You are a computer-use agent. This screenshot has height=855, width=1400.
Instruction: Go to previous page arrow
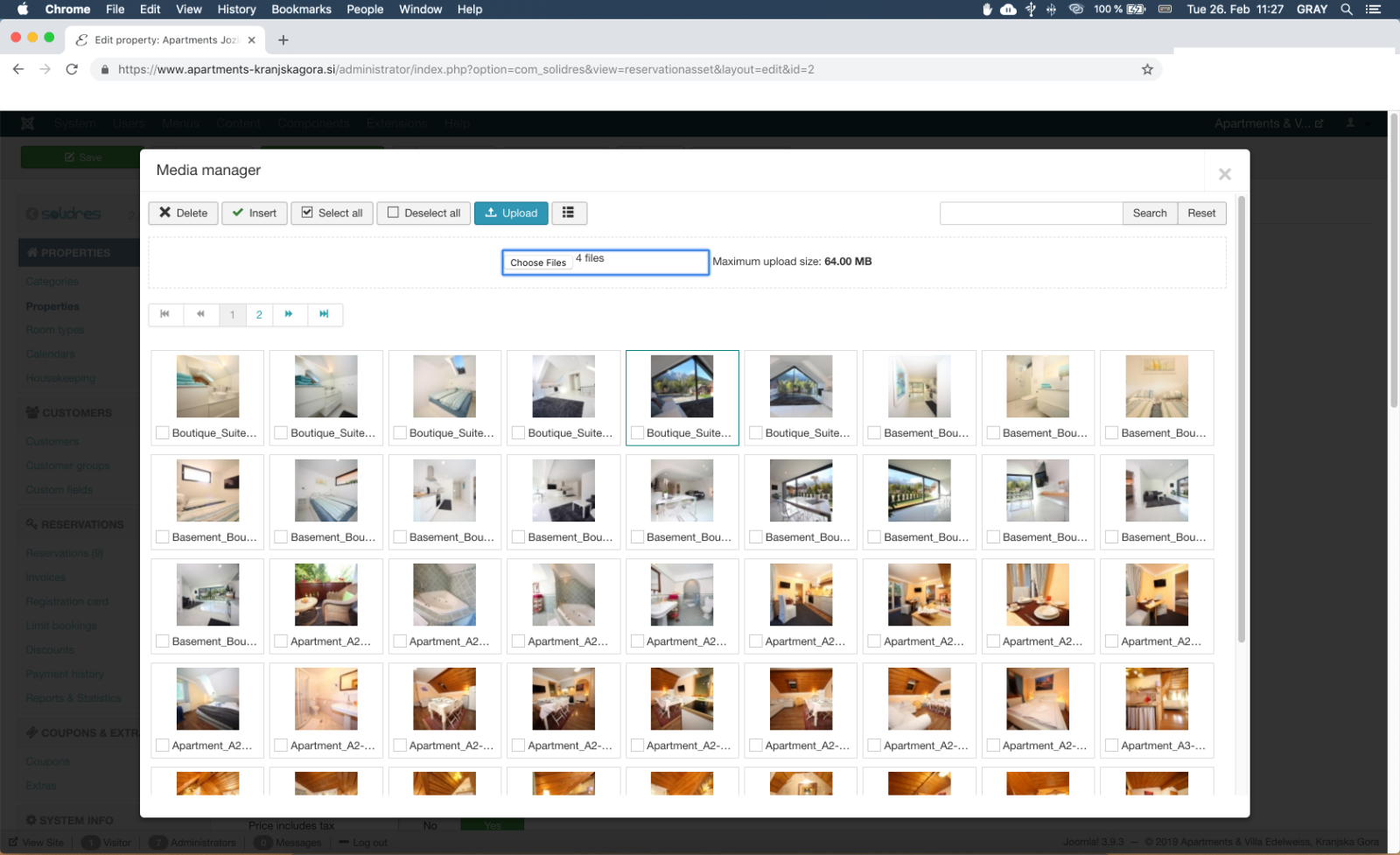coord(200,314)
